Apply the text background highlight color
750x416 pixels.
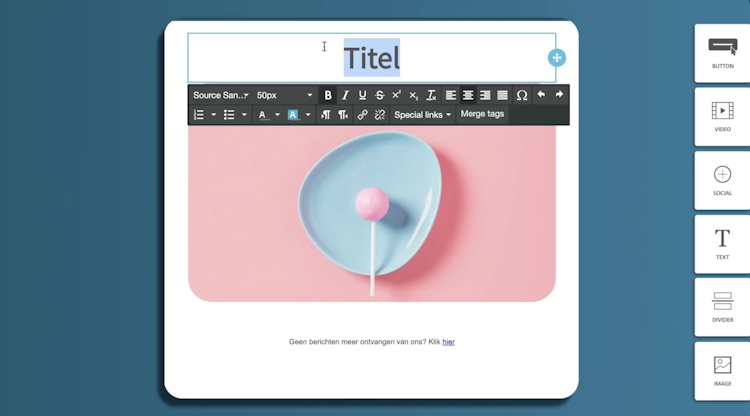(293, 115)
